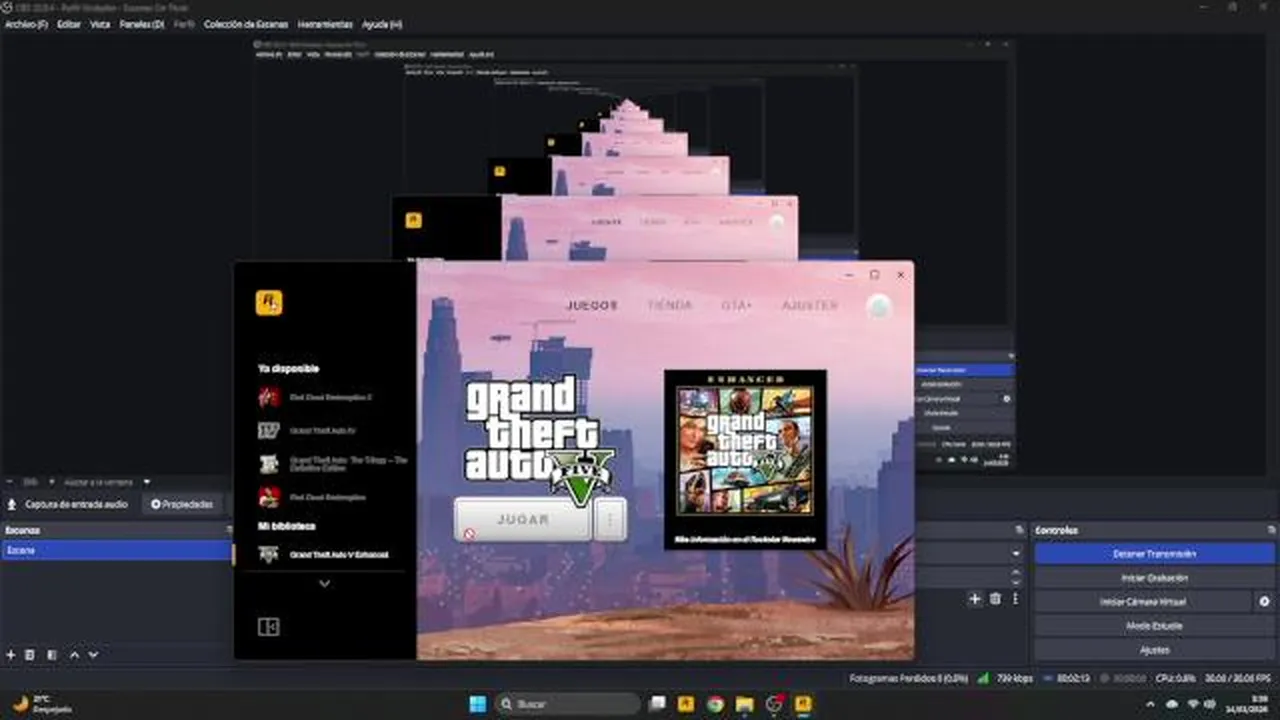Expand the launcher game list chevron
1280x720 pixels.
coord(324,584)
